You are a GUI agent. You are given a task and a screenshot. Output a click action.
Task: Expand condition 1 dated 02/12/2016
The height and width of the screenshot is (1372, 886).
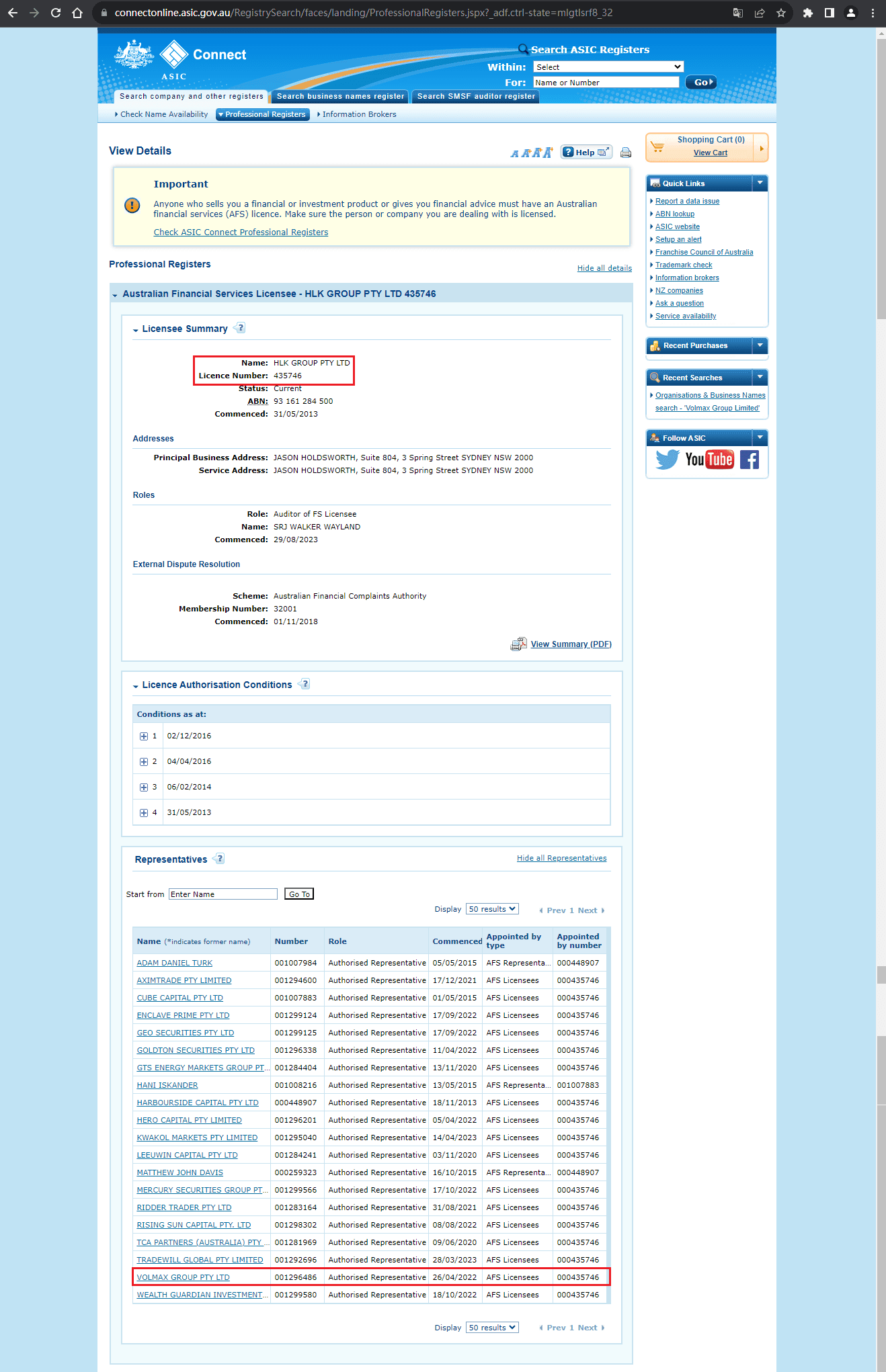click(x=144, y=736)
